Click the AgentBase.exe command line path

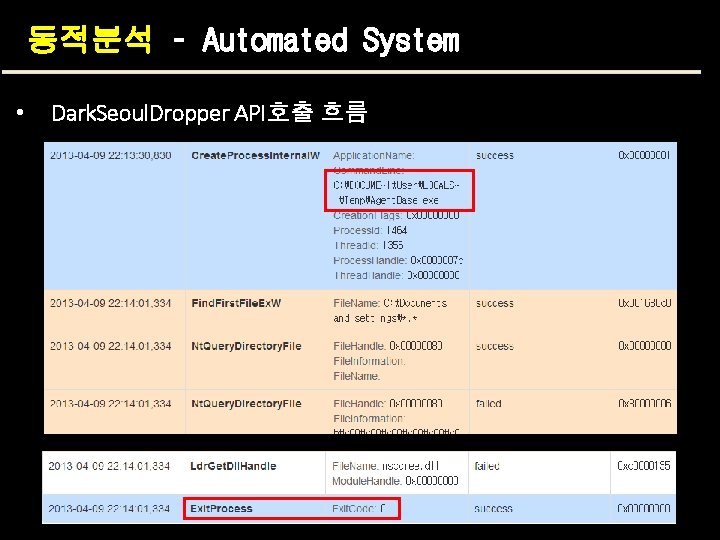(397, 192)
